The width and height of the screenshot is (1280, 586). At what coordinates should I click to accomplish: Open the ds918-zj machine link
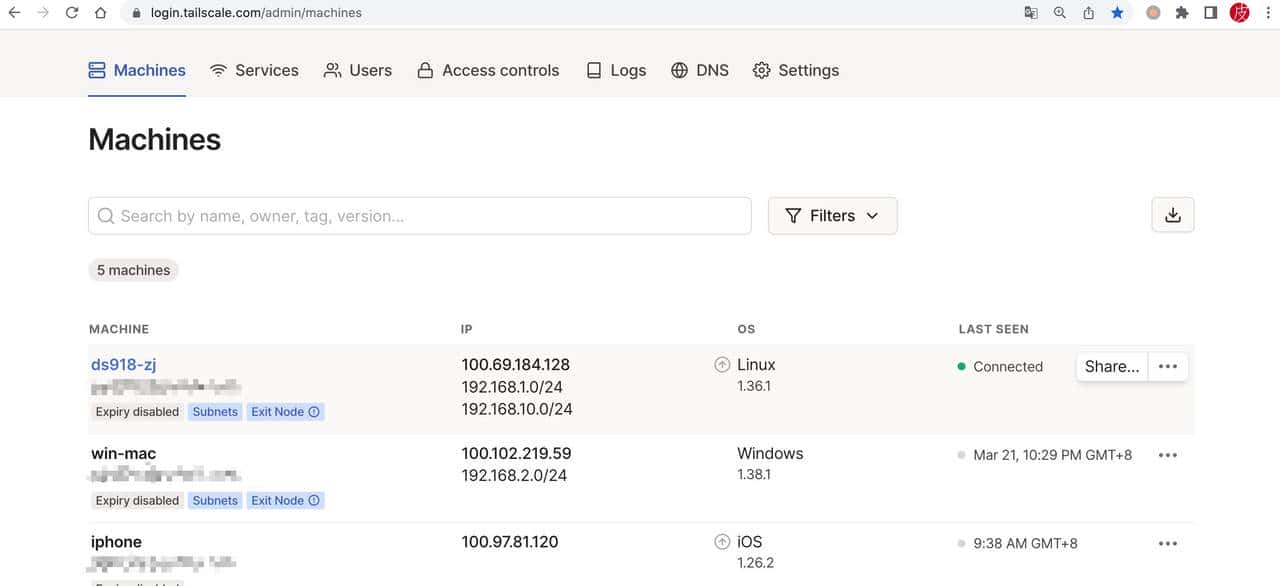123,365
